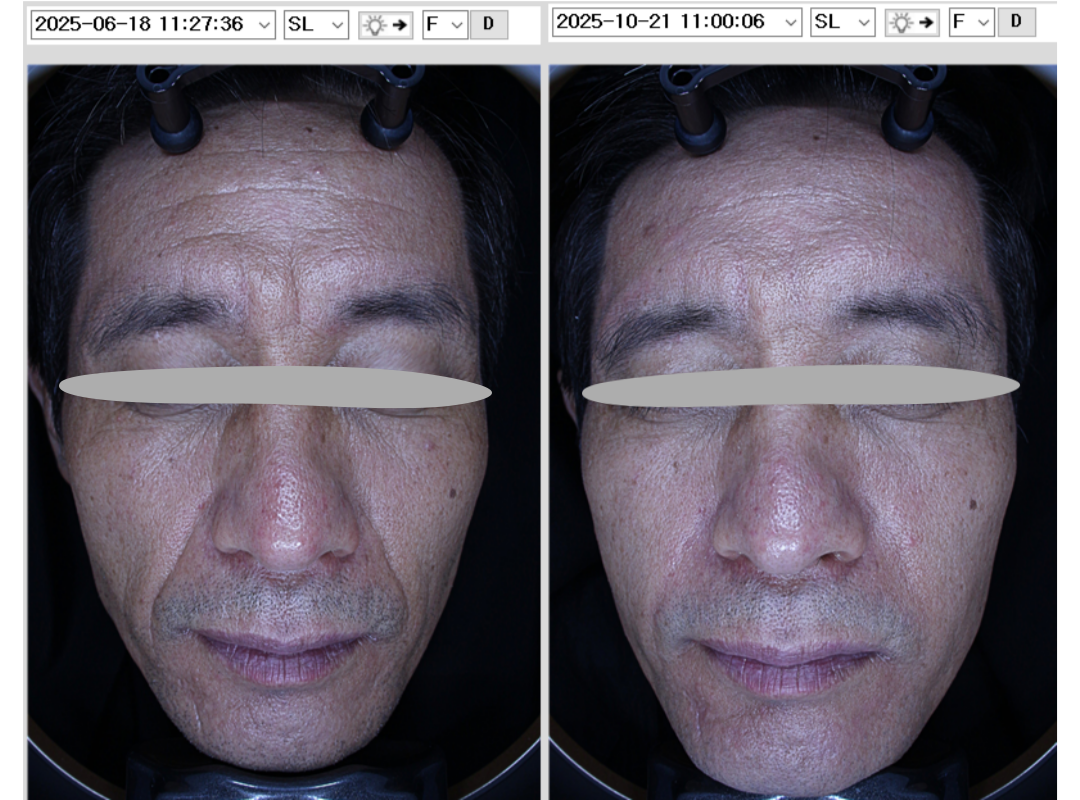Expand the right panel SL mode dropdown
The width and height of the screenshot is (1080, 800).
(x=842, y=22)
